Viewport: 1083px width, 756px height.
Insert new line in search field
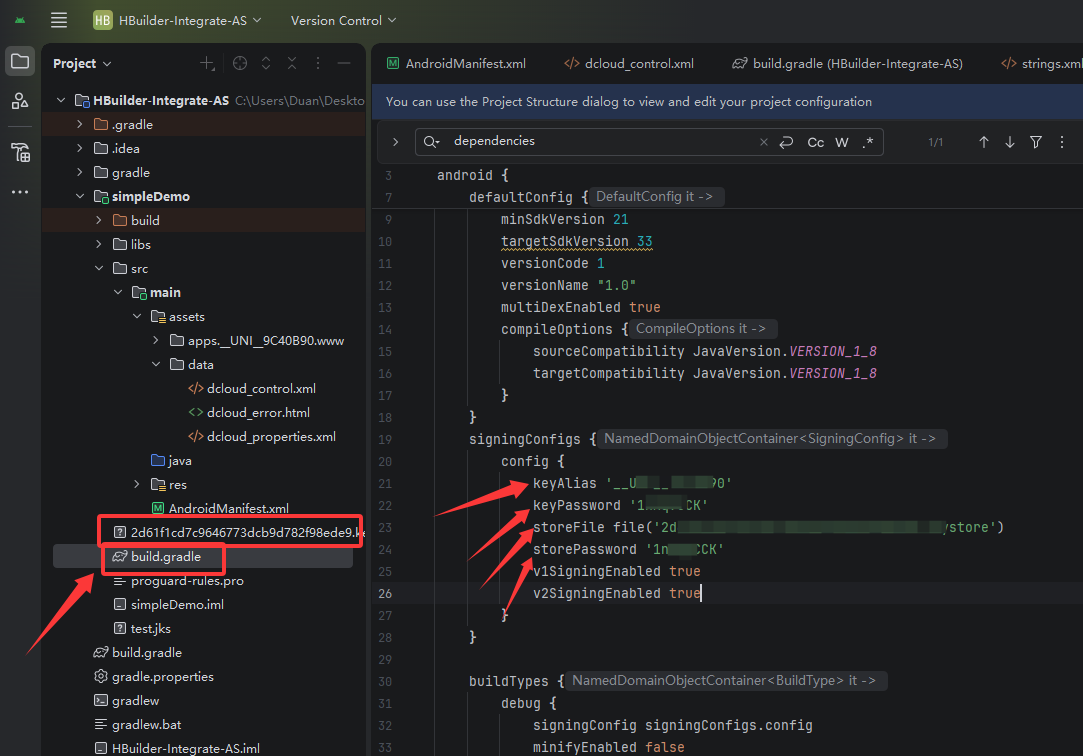point(786,142)
